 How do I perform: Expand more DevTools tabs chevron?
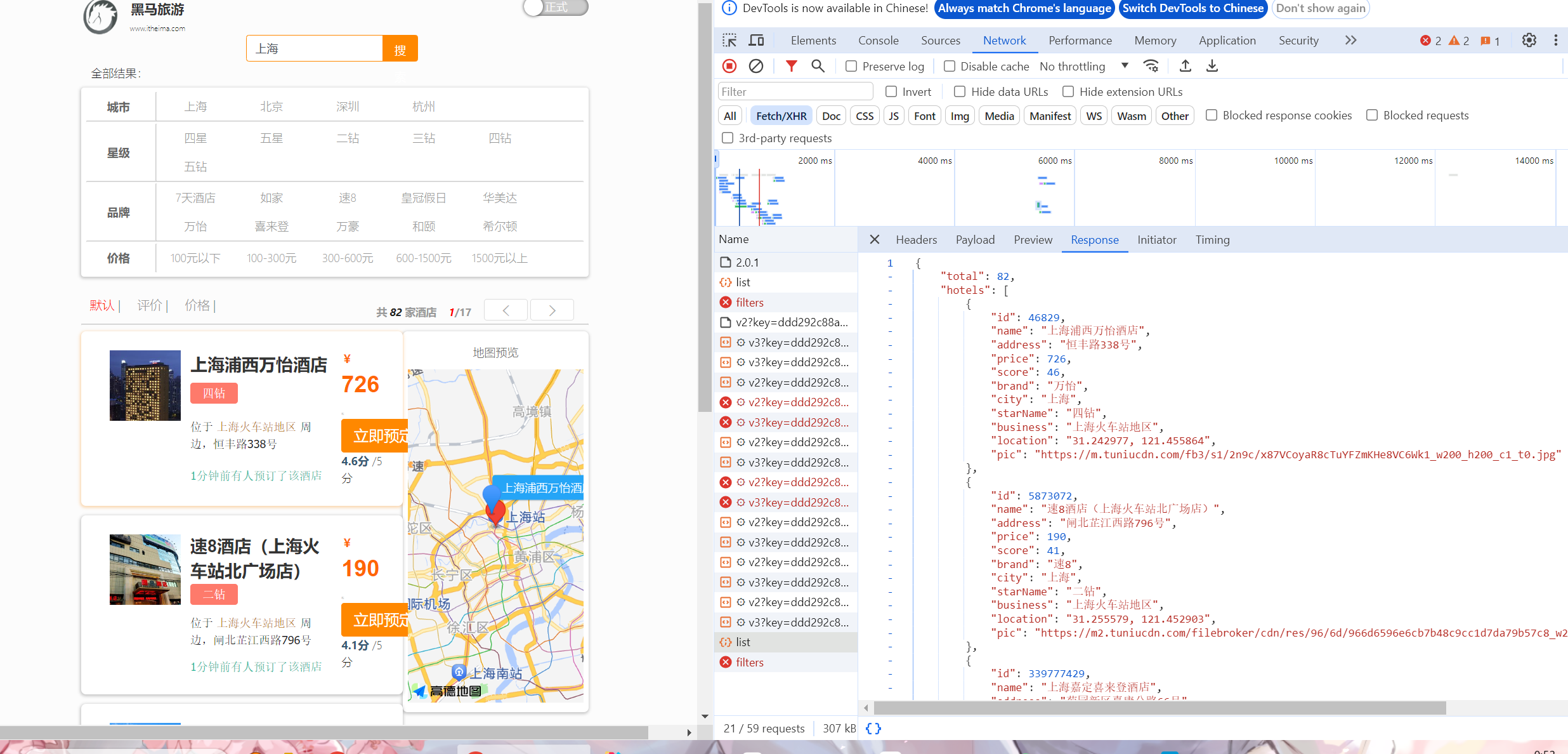(x=1350, y=41)
